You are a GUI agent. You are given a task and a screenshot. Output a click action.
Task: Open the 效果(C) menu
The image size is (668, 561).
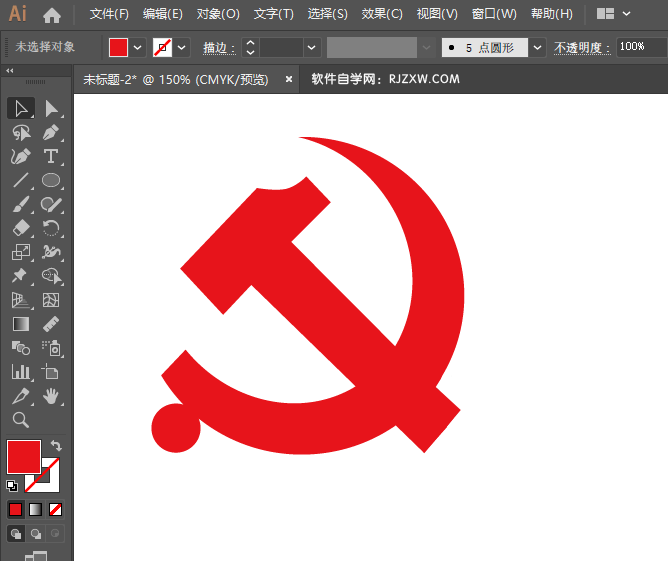382,14
